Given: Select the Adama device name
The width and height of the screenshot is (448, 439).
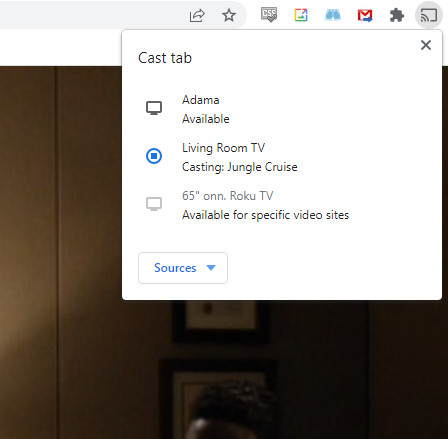Looking at the screenshot, I should click(x=201, y=100).
